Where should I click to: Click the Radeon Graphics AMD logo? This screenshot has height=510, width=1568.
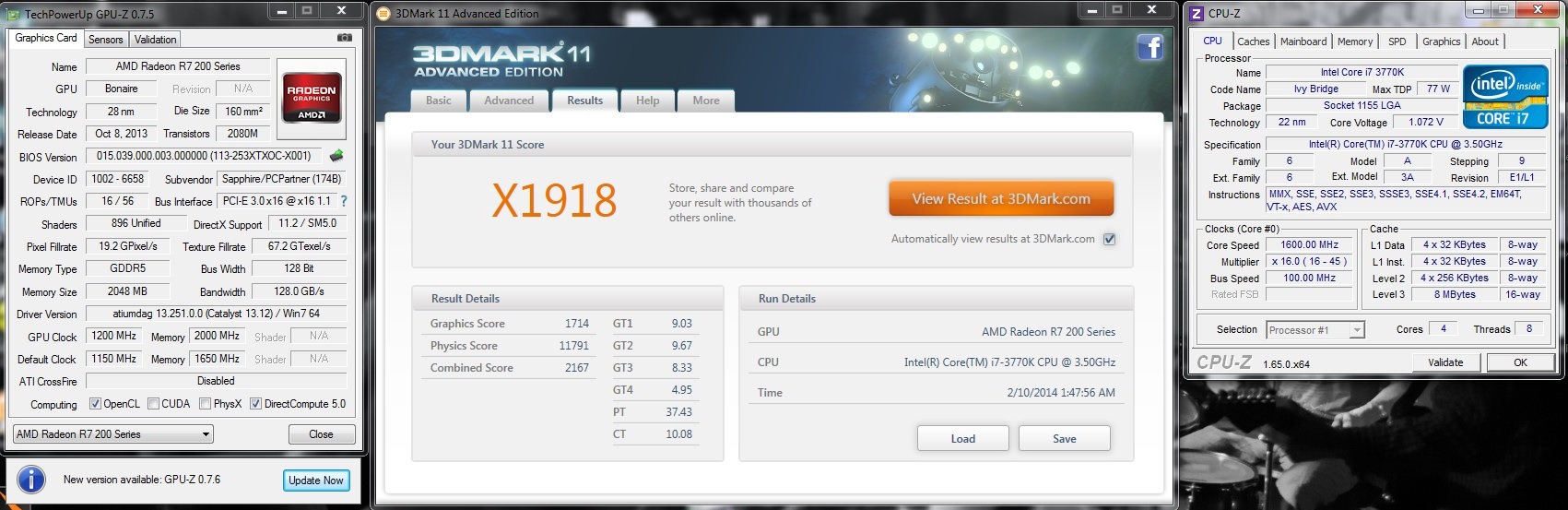(312, 98)
